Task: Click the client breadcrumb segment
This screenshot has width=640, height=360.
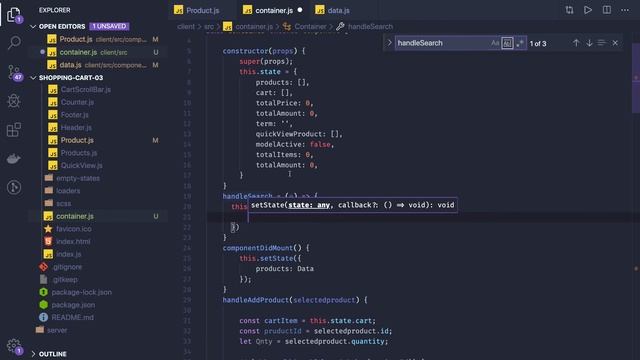Action: click(186, 27)
